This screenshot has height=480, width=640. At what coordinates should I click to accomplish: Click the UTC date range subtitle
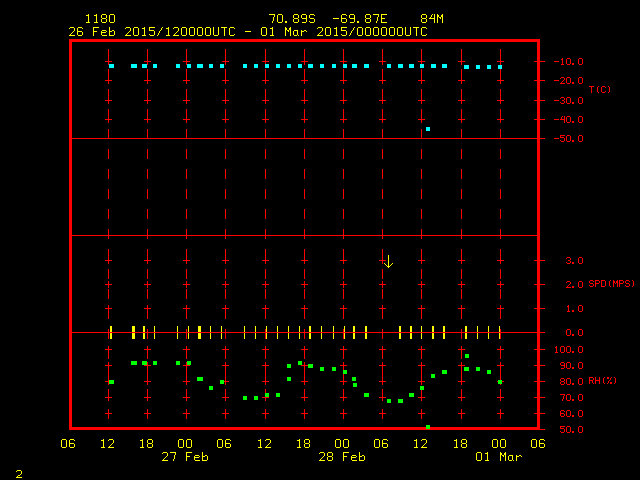[x=247, y=31]
